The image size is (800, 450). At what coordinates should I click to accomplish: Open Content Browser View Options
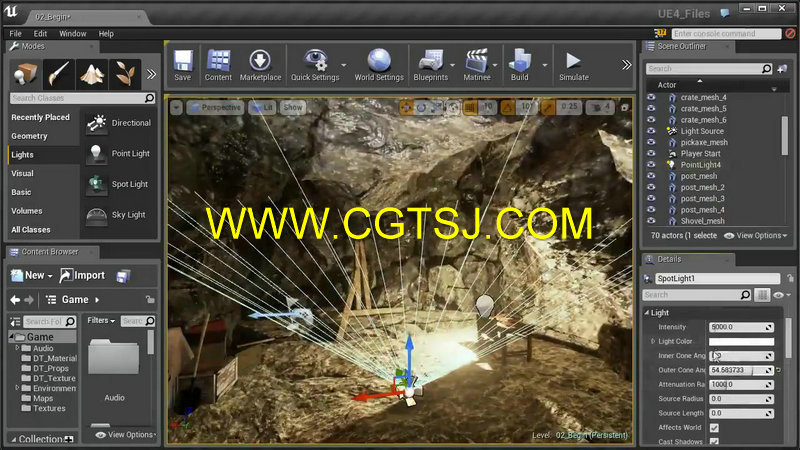tap(126, 435)
